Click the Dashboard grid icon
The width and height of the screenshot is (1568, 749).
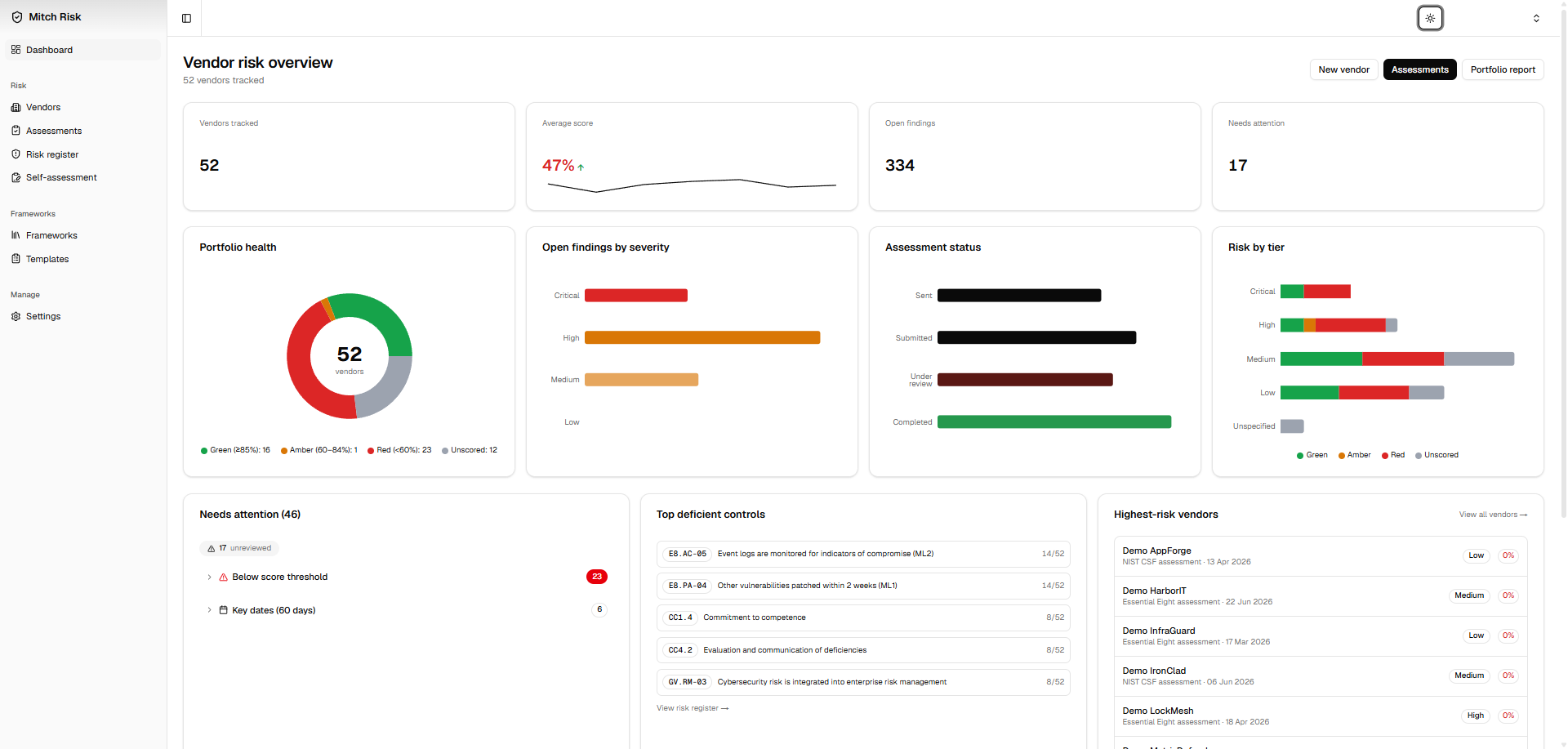[x=16, y=50]
